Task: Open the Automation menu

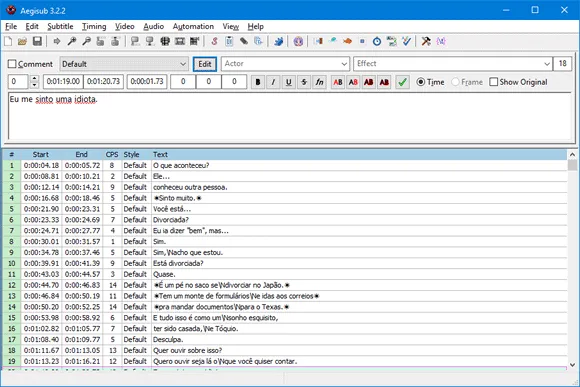Action: tap(193, 26)
